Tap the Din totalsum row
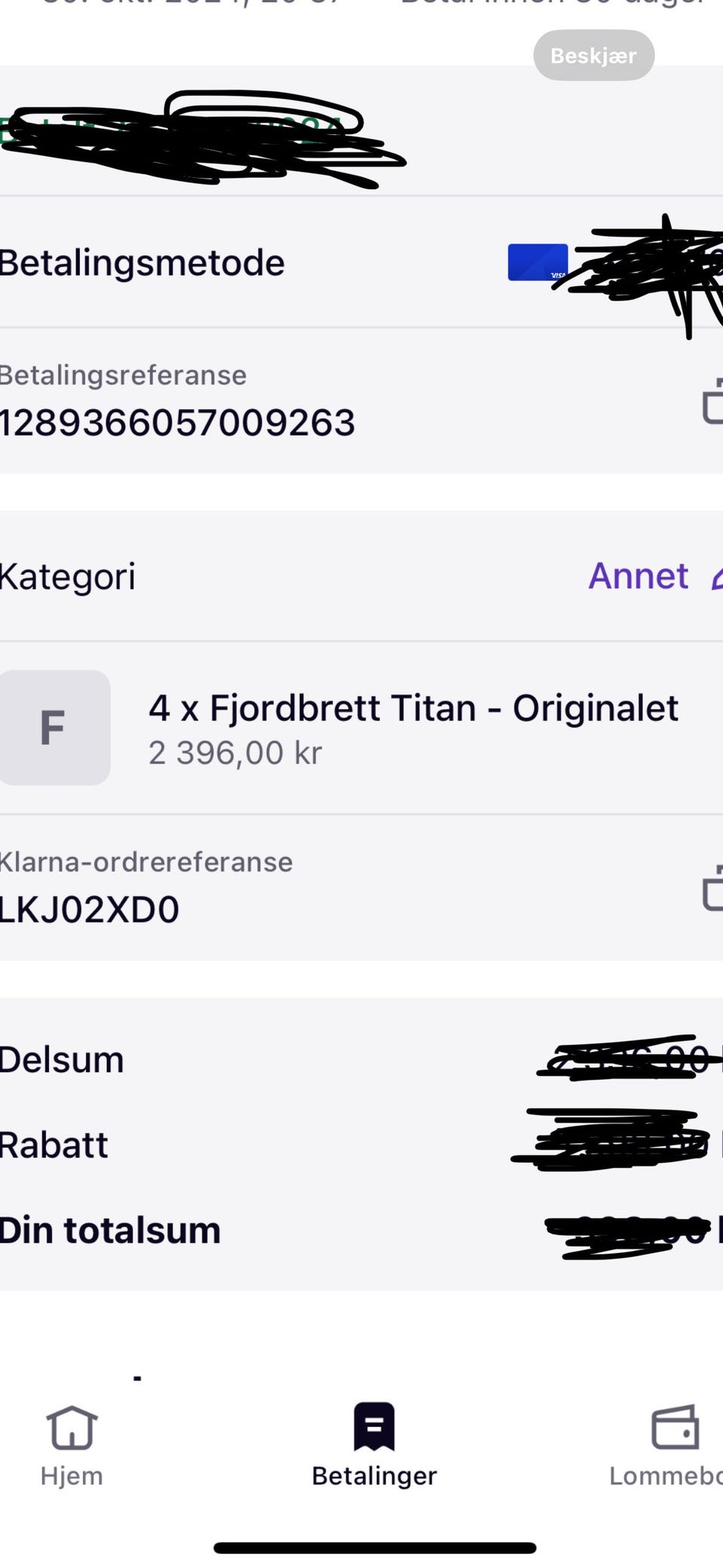Screen dimensions: 723x1568 [361, 1230]
